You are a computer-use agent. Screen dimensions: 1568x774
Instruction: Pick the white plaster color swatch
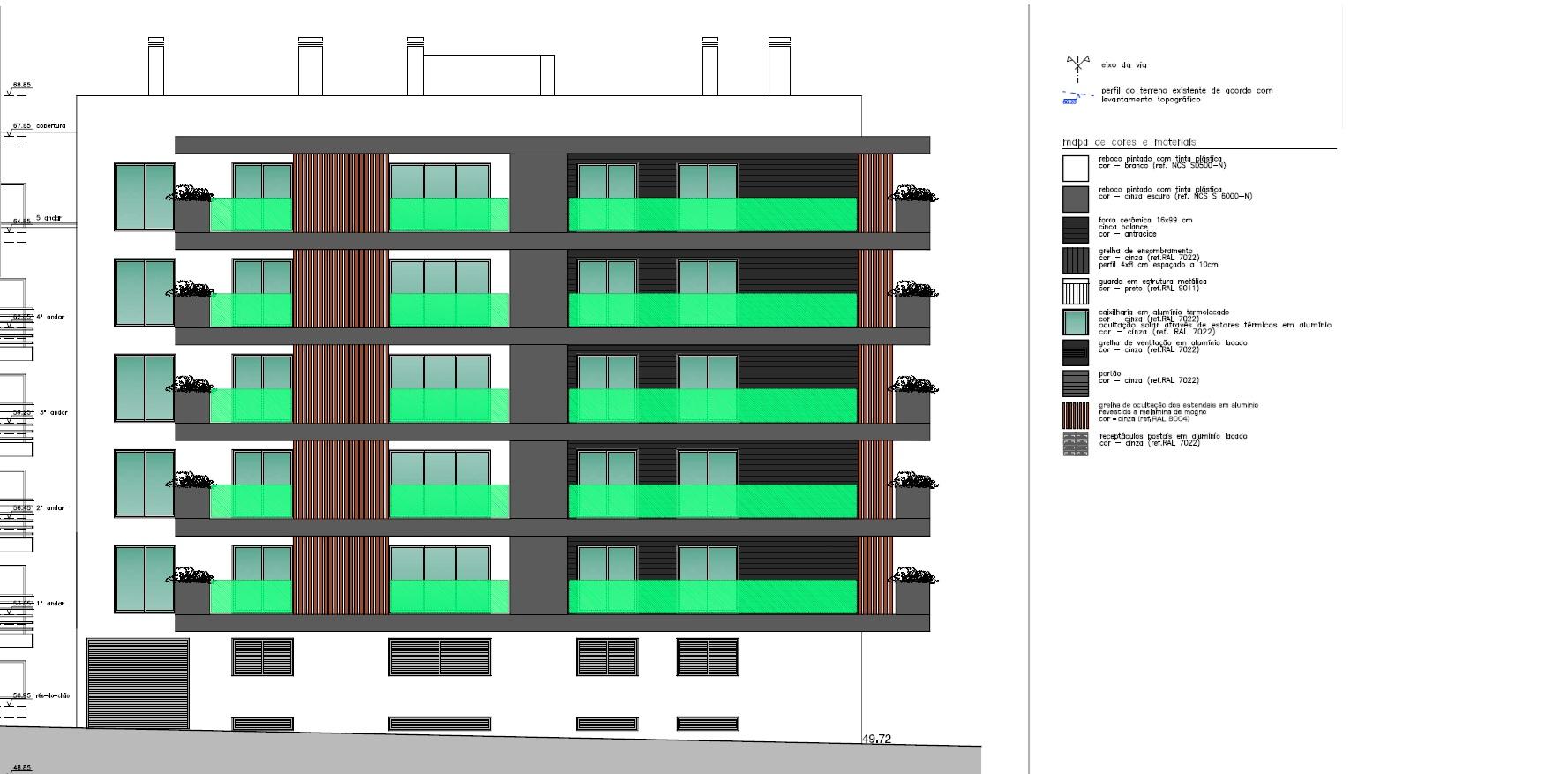pos(1075,168)
